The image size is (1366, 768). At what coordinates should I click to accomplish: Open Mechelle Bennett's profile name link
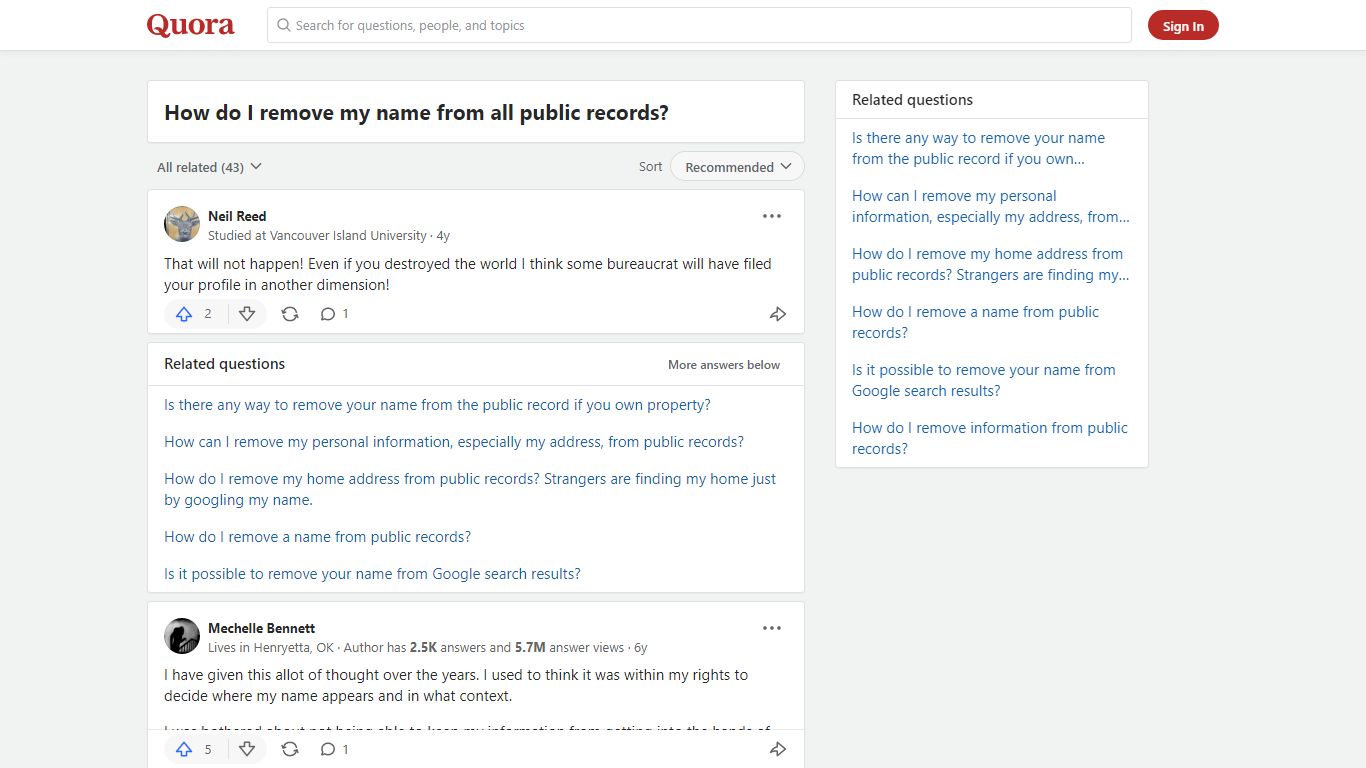point(261,628)
